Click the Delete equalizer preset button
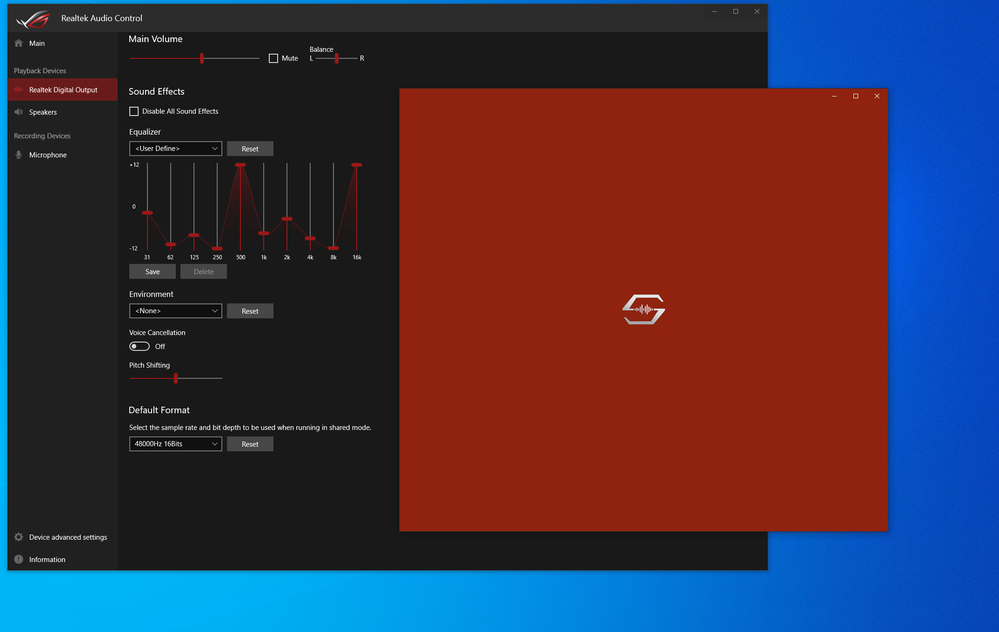This screenshot has height=632, width=999. pos(203,271)
